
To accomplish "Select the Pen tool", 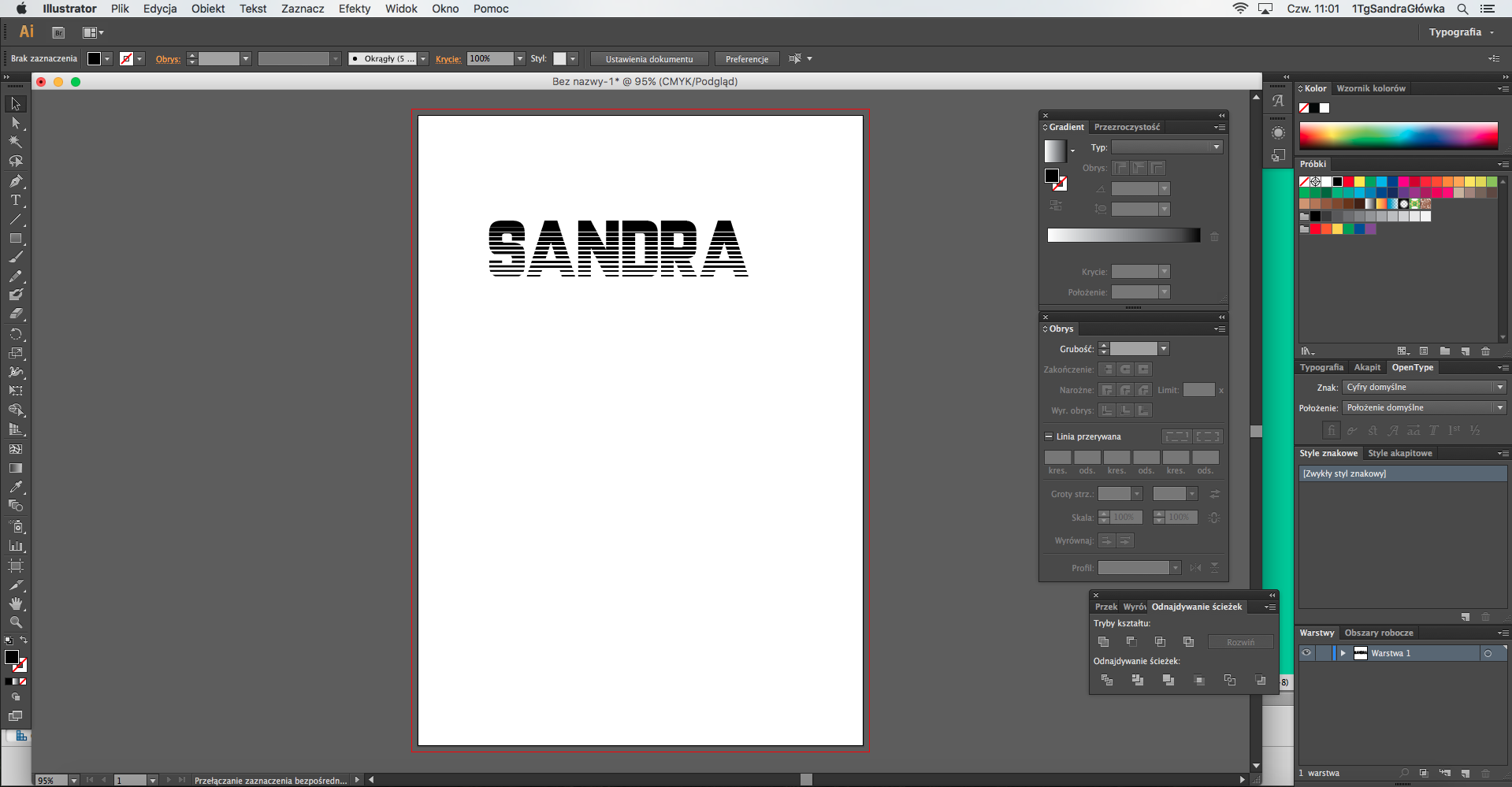I will 16,180.
